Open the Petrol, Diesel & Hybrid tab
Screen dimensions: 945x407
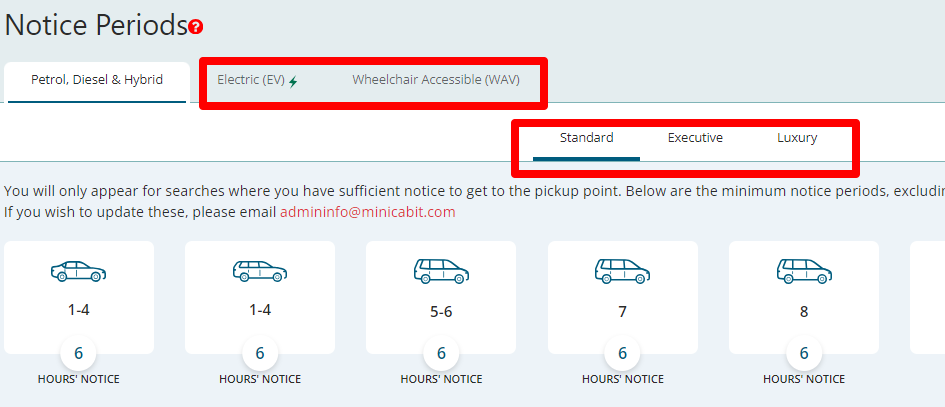tap(97, 80)
